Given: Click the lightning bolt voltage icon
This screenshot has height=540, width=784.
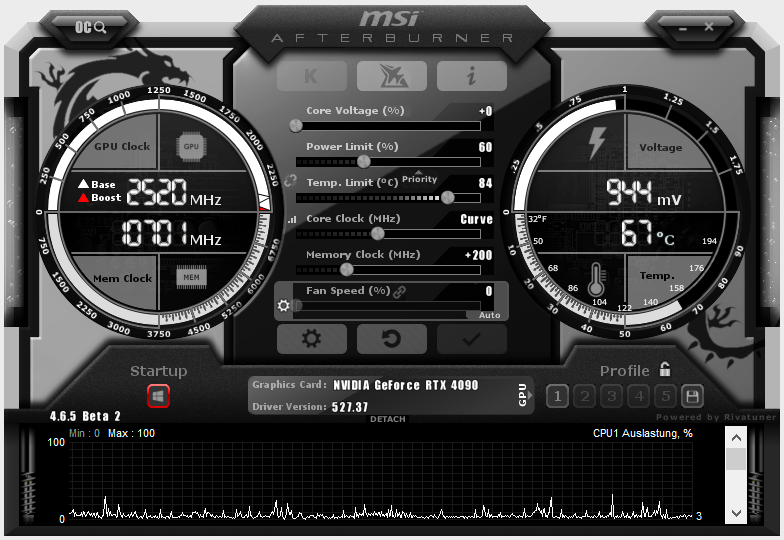Looking at the screenshot, I should pyautogui.click(x=597, y=143).
